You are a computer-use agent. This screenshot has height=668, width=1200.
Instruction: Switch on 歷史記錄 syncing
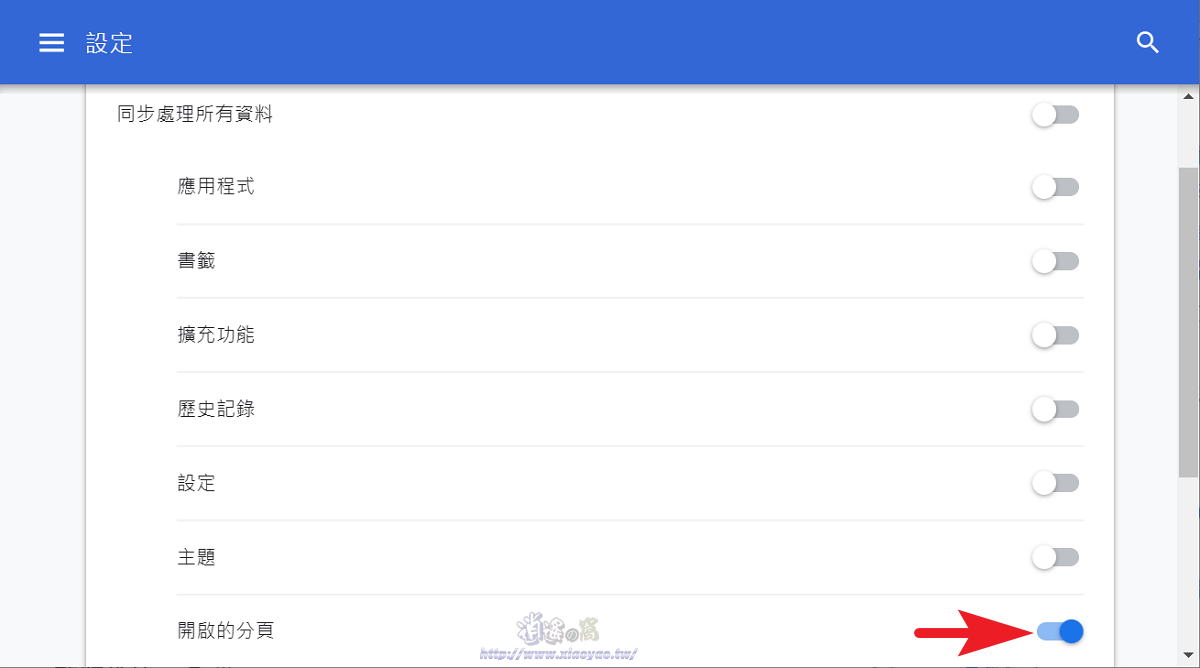(x=1055, y=409)
